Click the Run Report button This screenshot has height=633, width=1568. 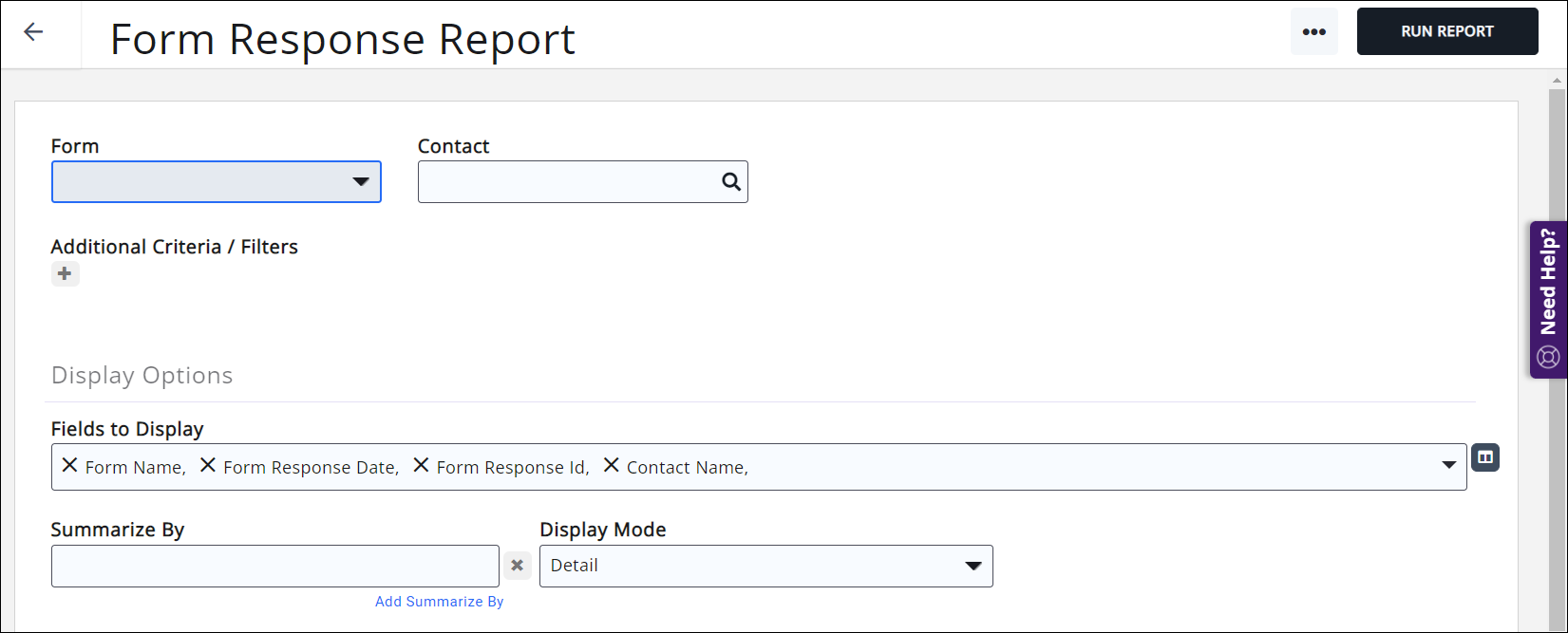point(1446,32)
